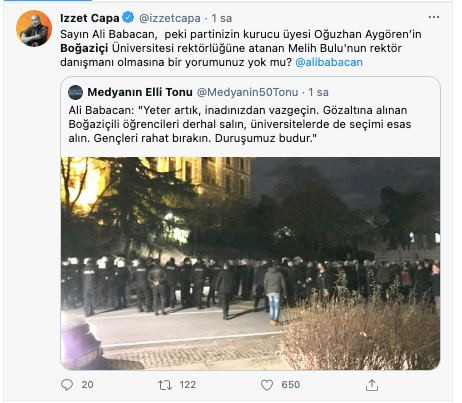This screenshot has height=403, width=462.
Task: Open the @izzetcapa handle
Action: (170, 18)
